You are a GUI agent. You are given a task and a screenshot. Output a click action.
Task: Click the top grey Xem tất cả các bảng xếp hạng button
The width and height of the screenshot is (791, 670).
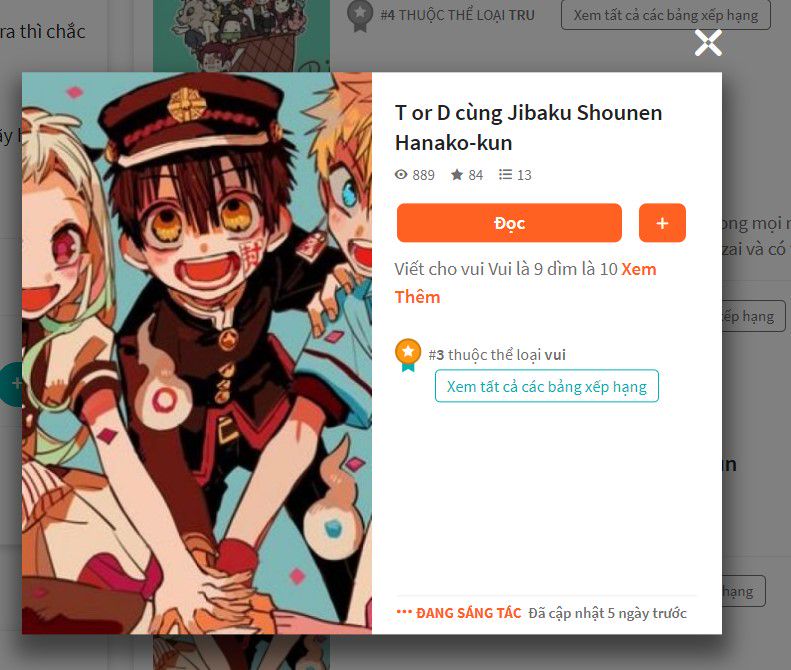(x=665, y=15)
